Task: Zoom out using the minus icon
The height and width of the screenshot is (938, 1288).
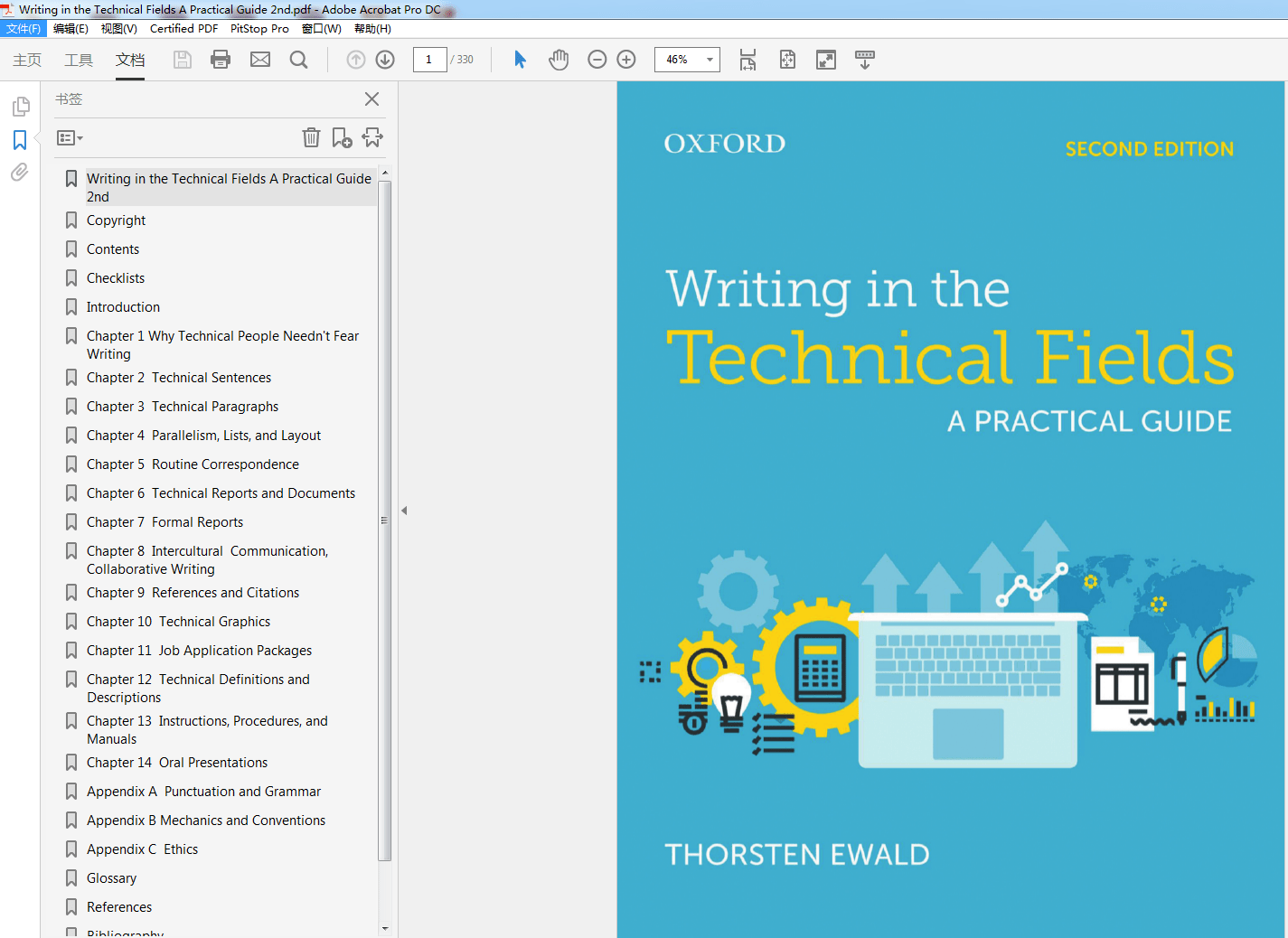Action: [x=597, y=59]
